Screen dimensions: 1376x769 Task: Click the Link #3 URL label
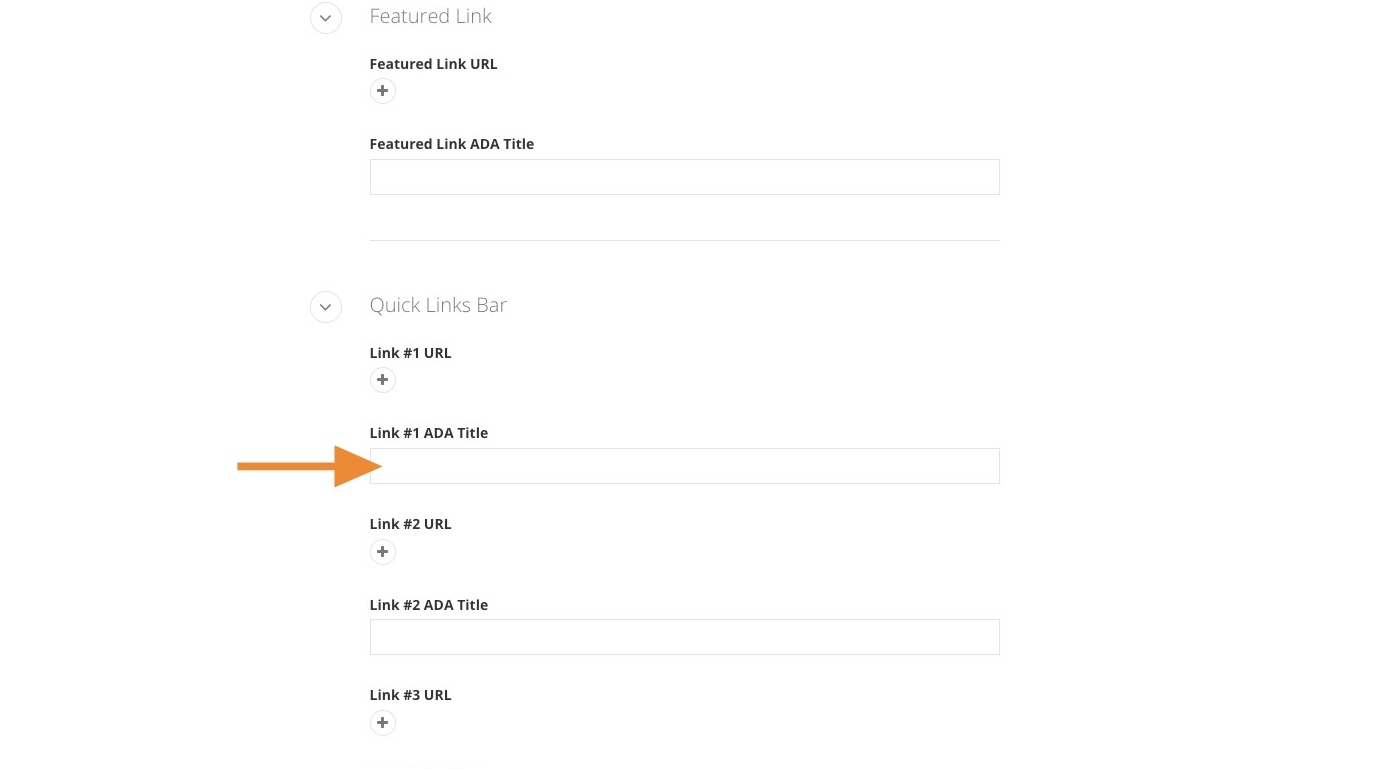point(410,695)
